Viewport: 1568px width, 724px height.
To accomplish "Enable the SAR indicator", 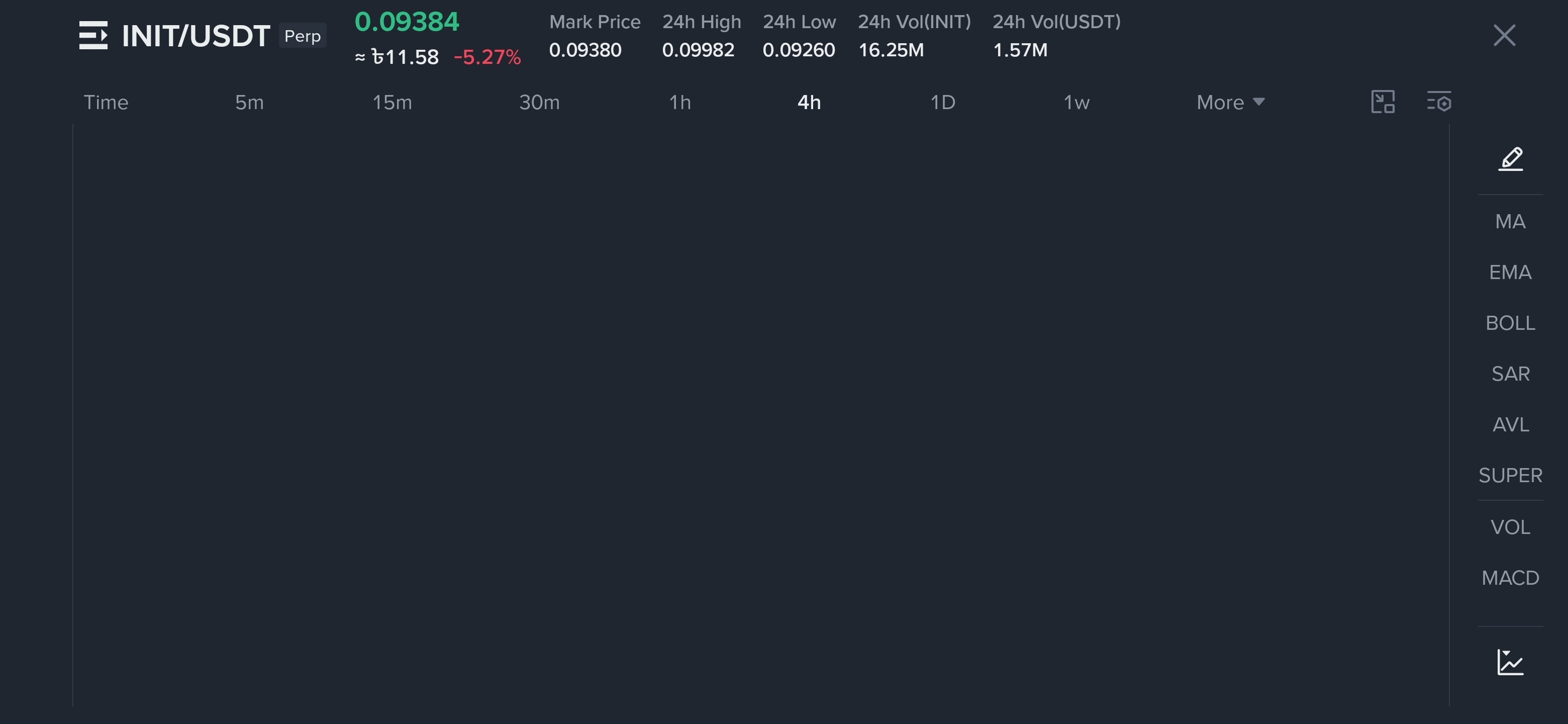I will [1510, 374].
